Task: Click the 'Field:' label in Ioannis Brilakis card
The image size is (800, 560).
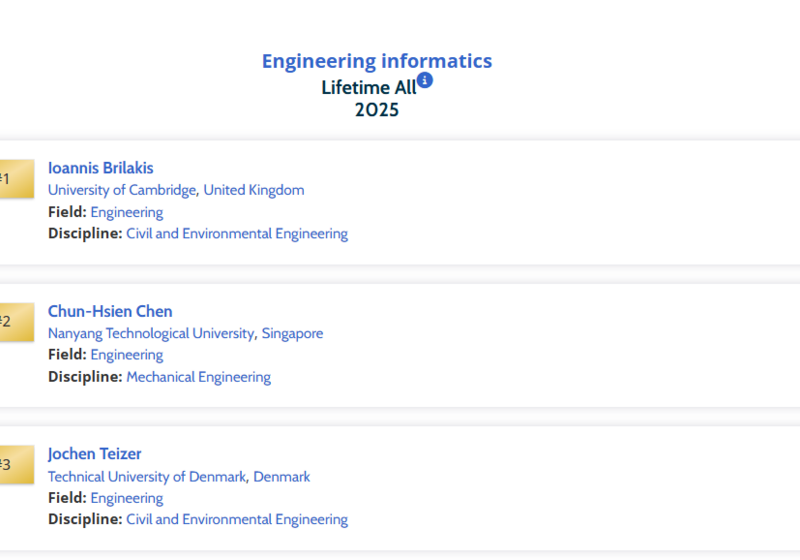Action: [x=67, y=212]
